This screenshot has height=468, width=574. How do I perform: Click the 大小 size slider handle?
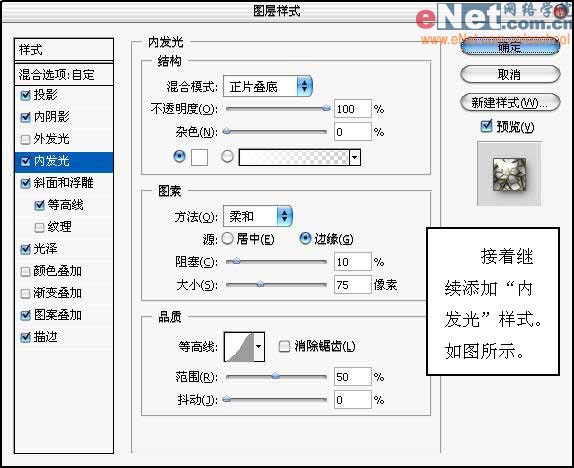260,284
